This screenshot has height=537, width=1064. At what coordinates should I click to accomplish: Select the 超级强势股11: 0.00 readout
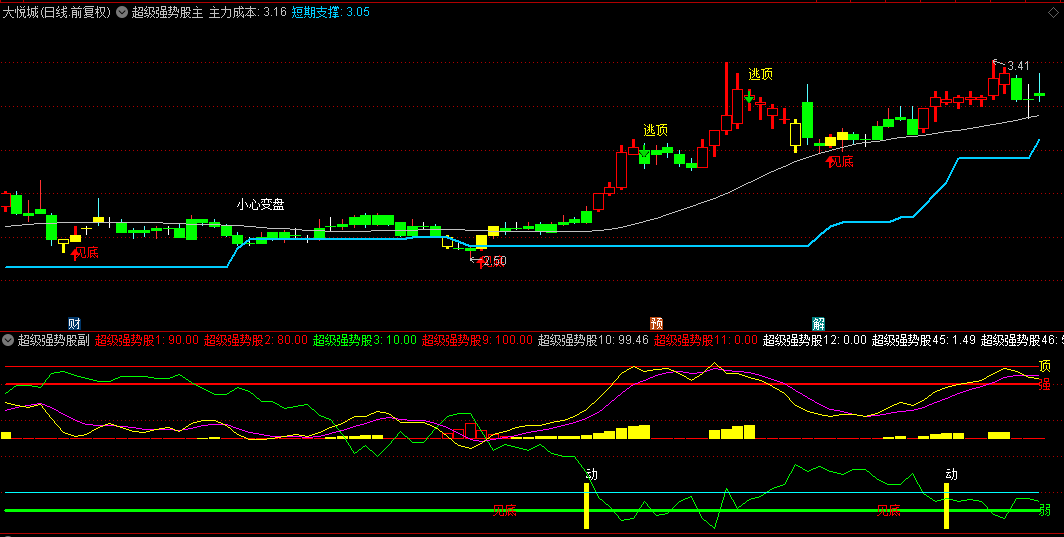(x=706, y=340)
